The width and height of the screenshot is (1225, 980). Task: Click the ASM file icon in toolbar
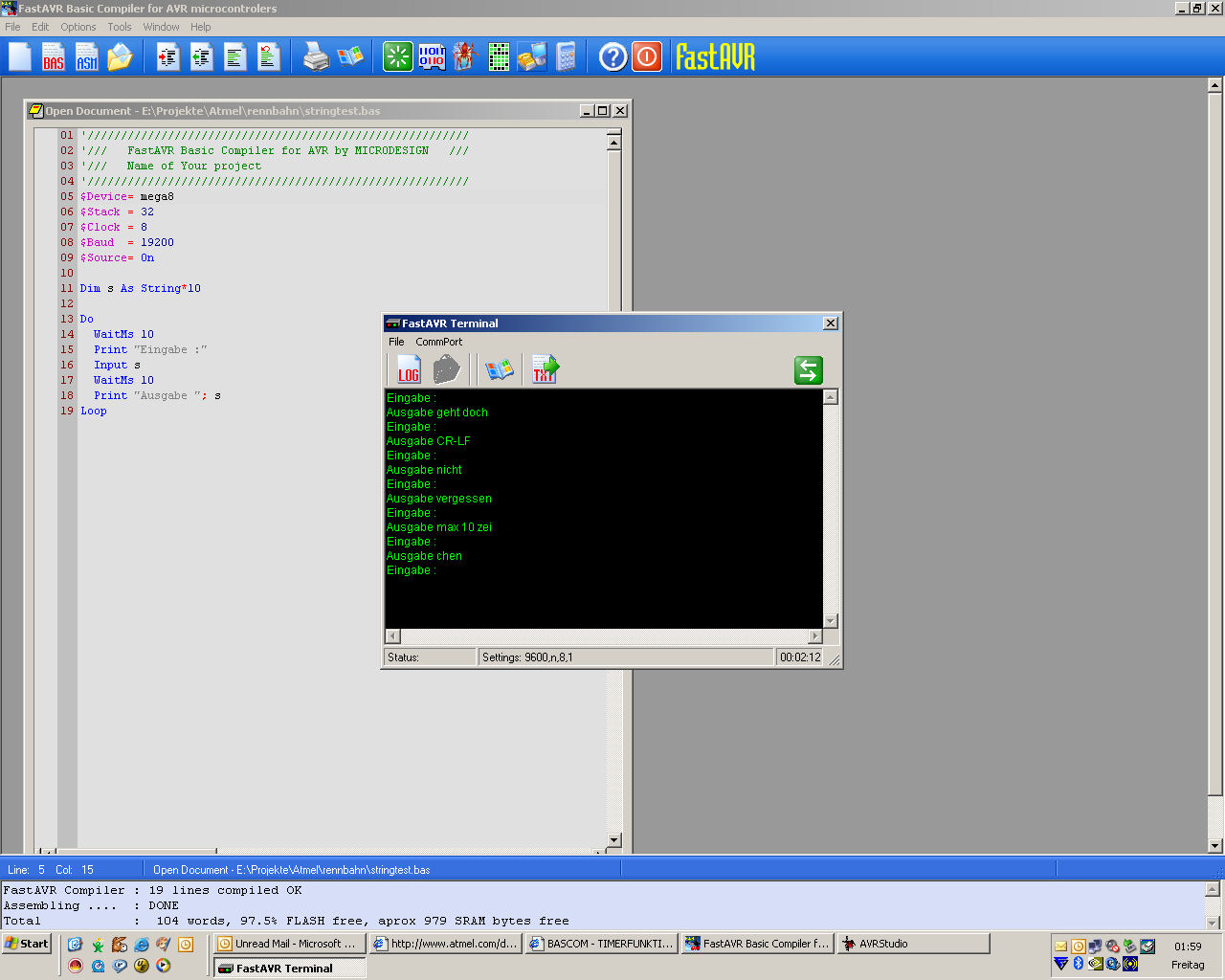click(x=87, y=57)
